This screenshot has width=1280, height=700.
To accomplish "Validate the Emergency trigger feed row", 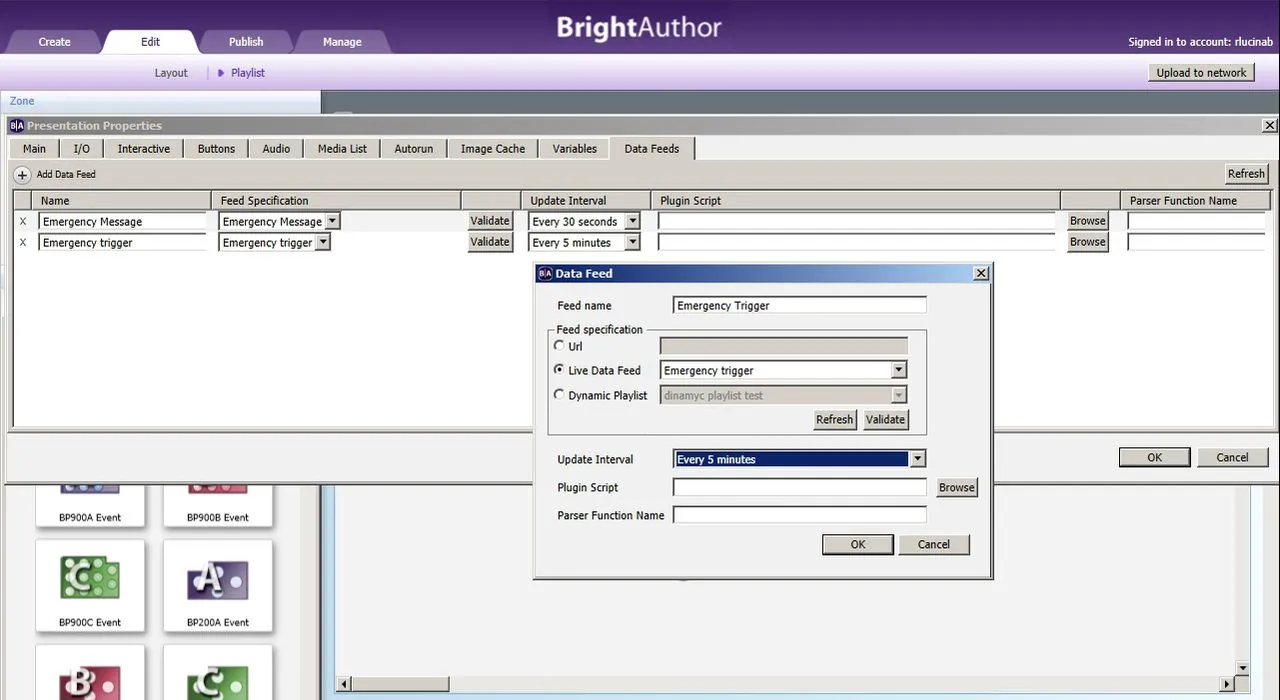I will 490,242.
